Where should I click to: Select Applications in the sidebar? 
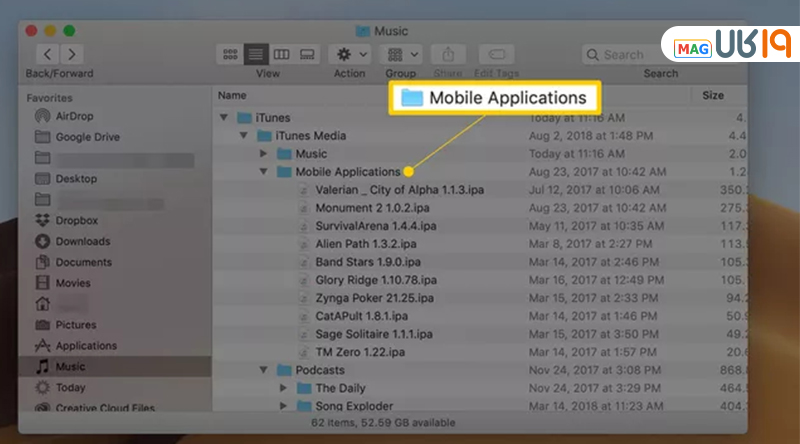point(86,346)
